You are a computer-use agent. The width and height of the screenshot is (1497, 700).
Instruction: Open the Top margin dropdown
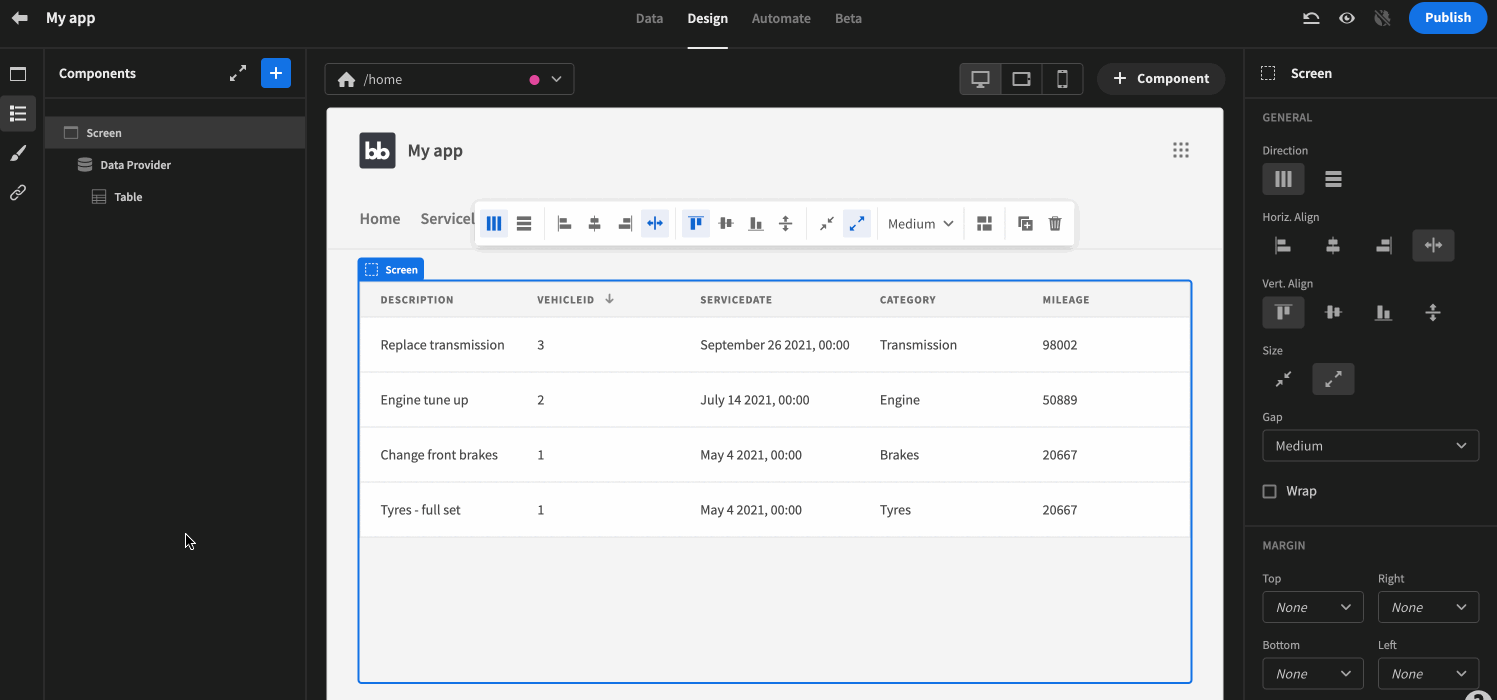(x=1312, y=607)
